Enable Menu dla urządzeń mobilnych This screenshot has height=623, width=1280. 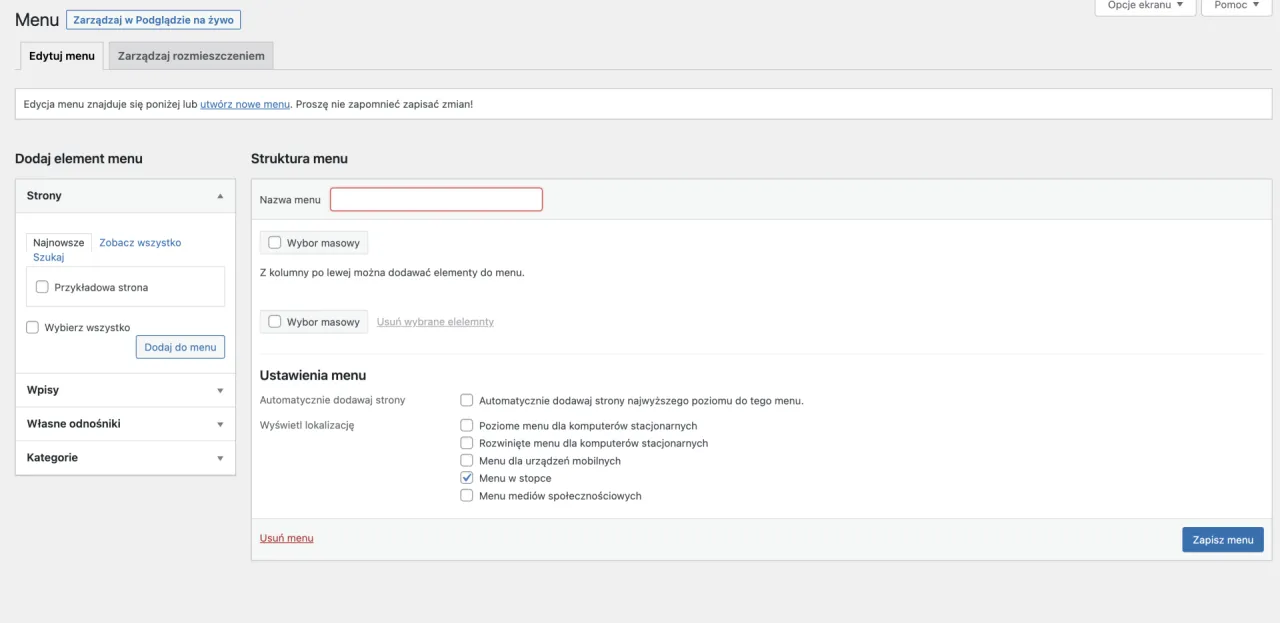[466, 461]
